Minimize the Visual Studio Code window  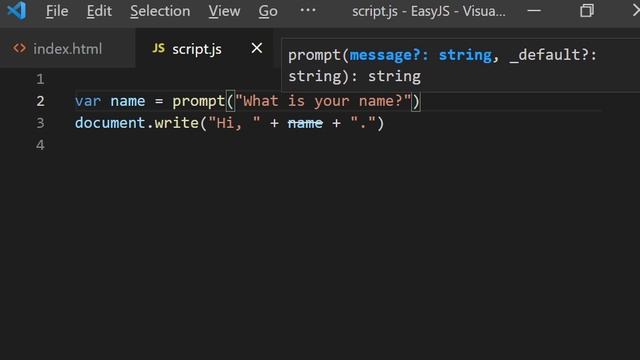point(534,11)
